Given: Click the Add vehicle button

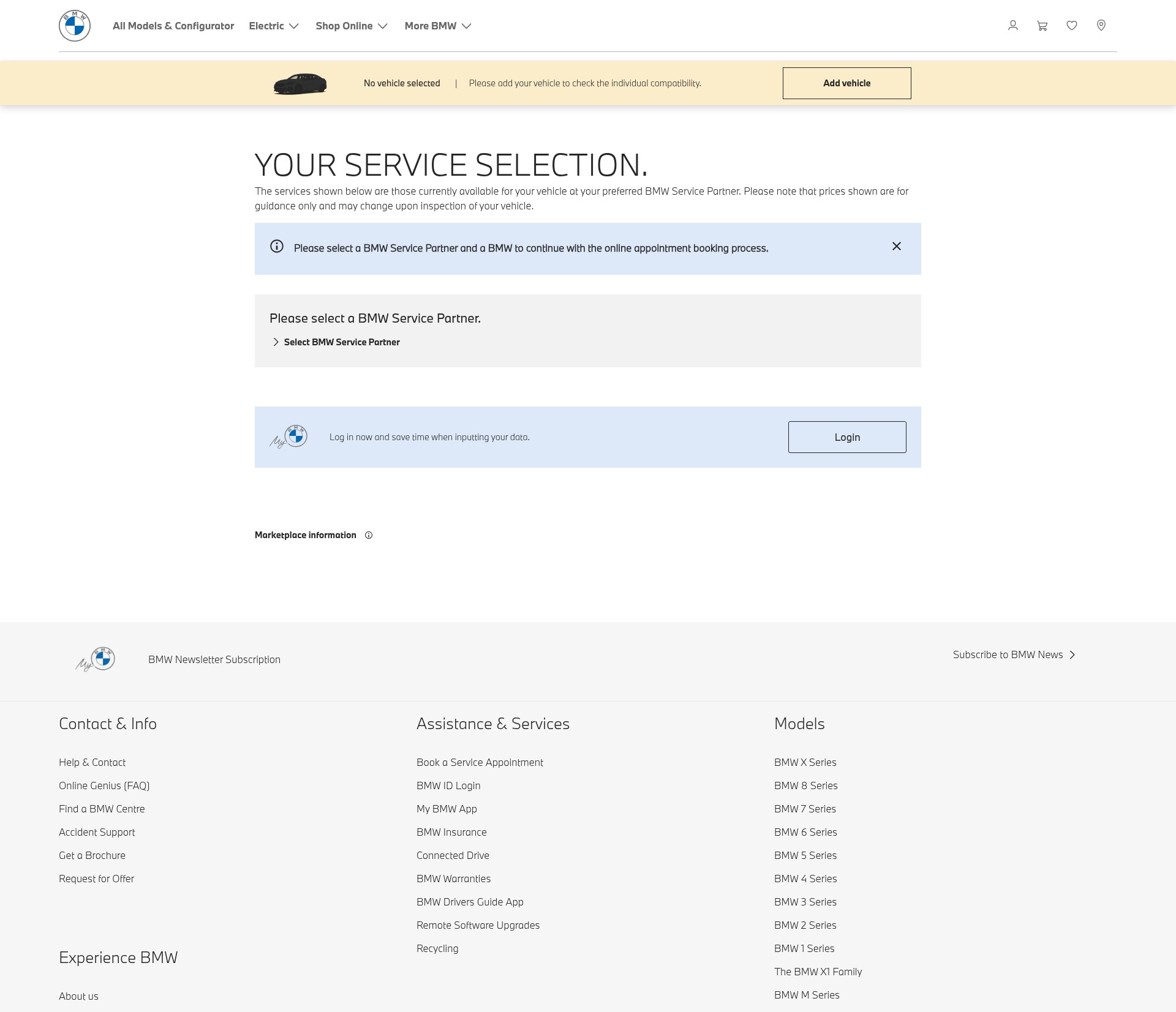Looking at the screenshot, I should [847, 83].
